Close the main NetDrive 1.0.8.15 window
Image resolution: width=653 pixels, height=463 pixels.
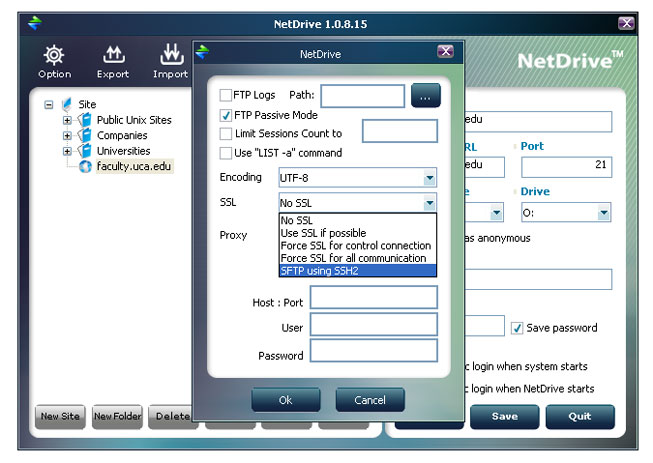(626, 23)
